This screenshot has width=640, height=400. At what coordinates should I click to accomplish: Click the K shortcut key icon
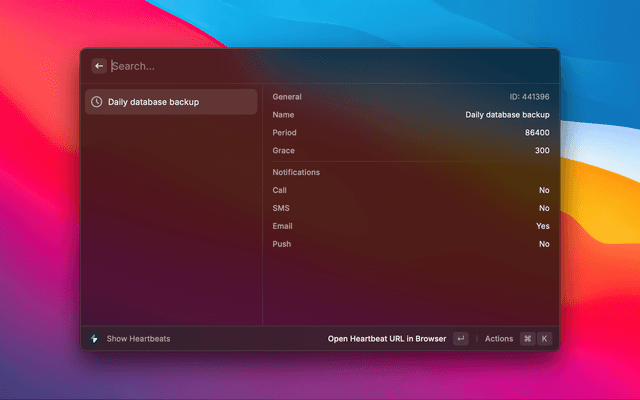(544, 339)
